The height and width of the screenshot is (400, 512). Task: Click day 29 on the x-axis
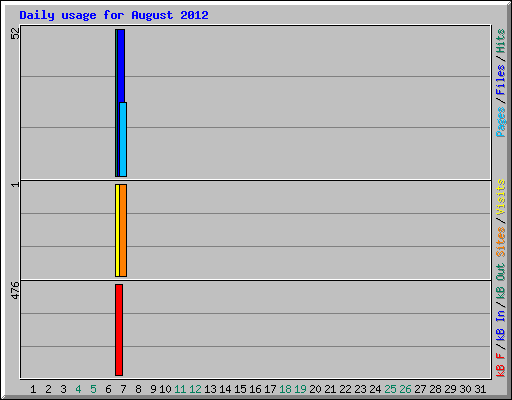tap(450, 389)
